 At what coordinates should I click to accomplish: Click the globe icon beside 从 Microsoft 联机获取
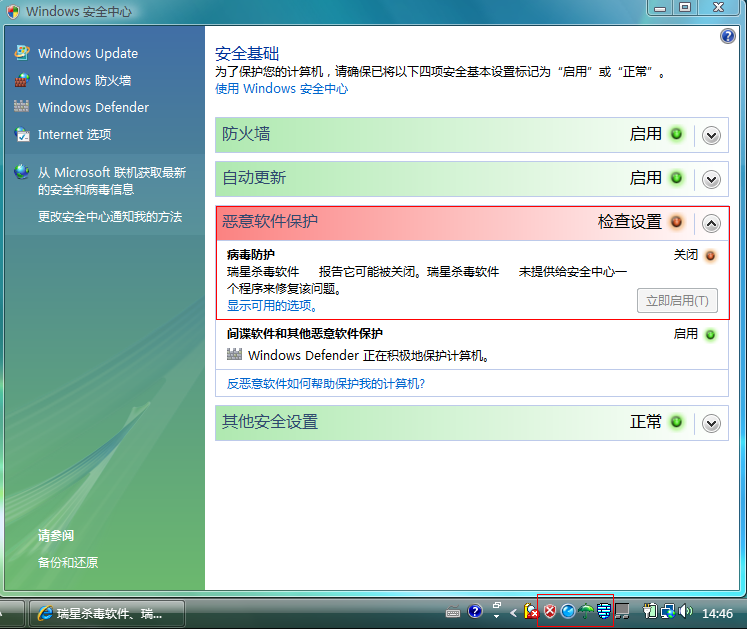22,172
